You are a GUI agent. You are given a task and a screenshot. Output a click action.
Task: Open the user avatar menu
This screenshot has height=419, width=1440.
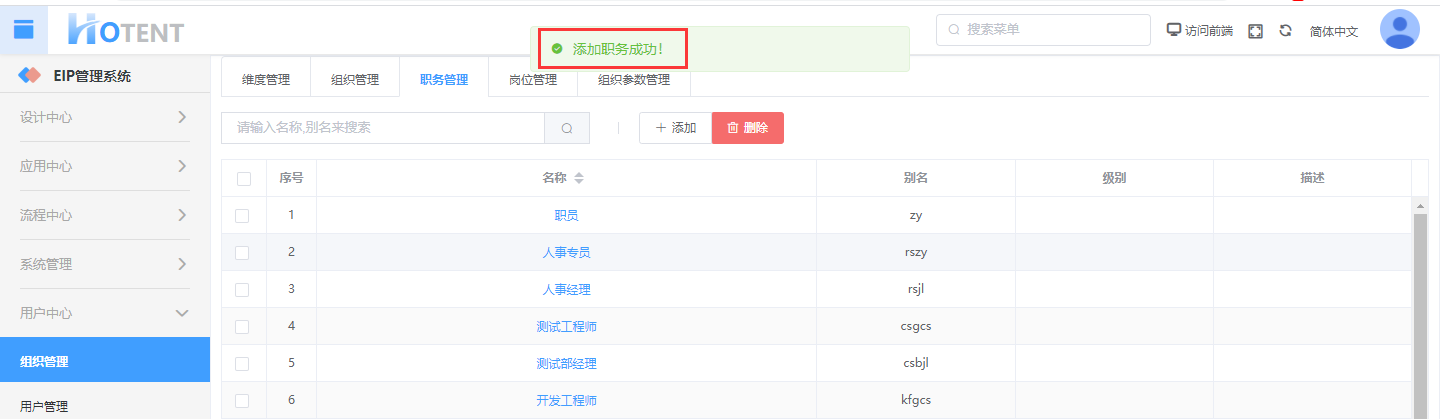1399,29
